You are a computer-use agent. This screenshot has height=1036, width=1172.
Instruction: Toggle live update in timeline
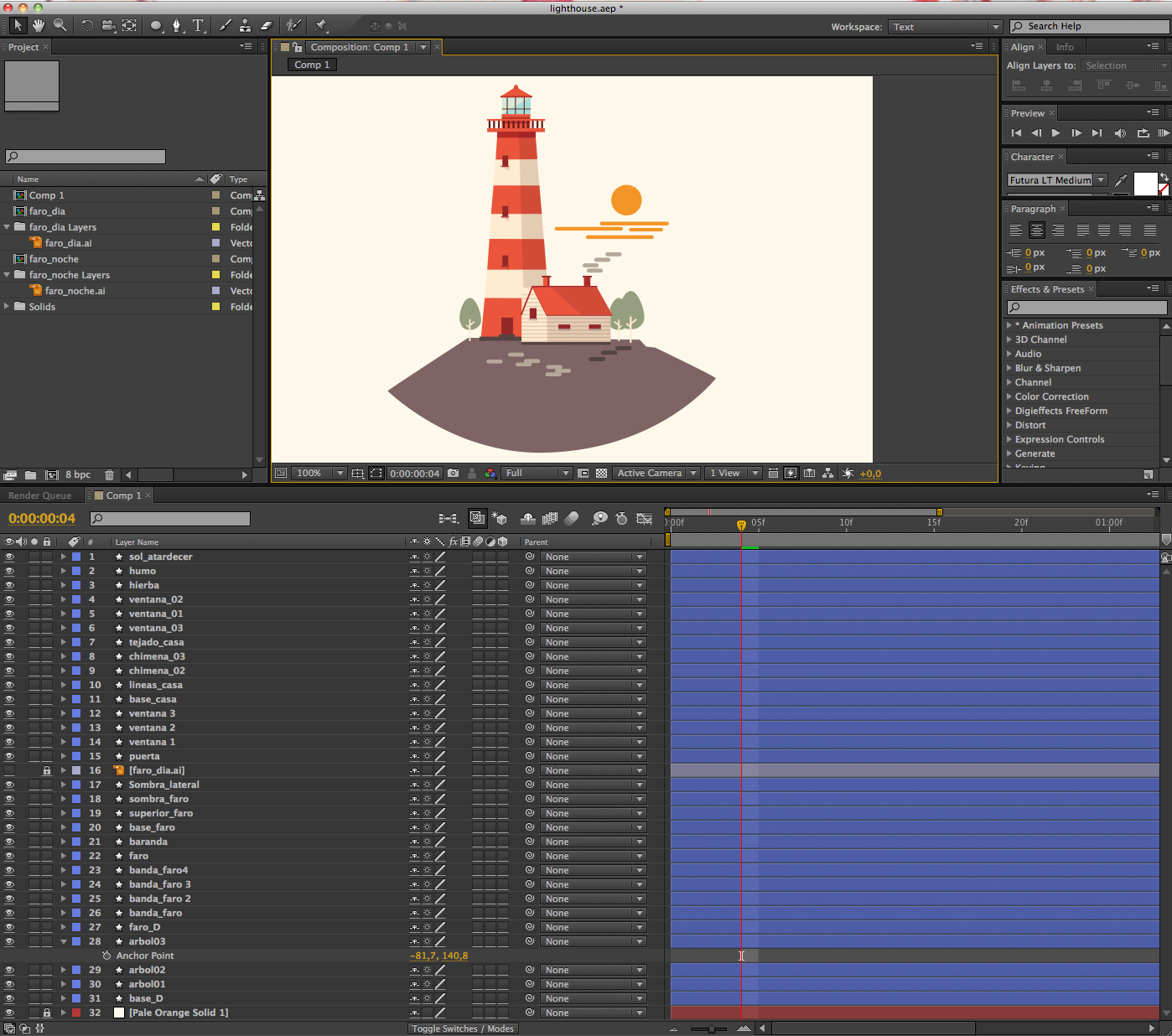click(477, 519)
